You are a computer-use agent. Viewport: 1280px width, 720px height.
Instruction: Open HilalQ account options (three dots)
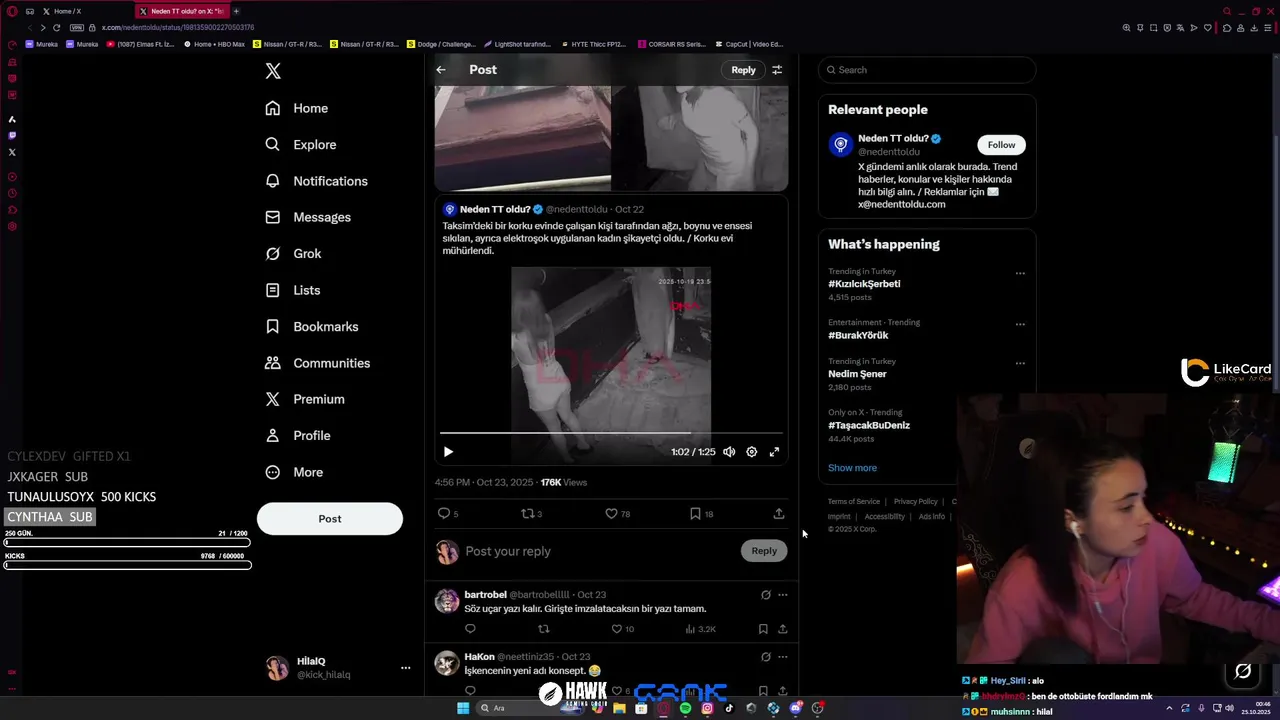(405, 668)
